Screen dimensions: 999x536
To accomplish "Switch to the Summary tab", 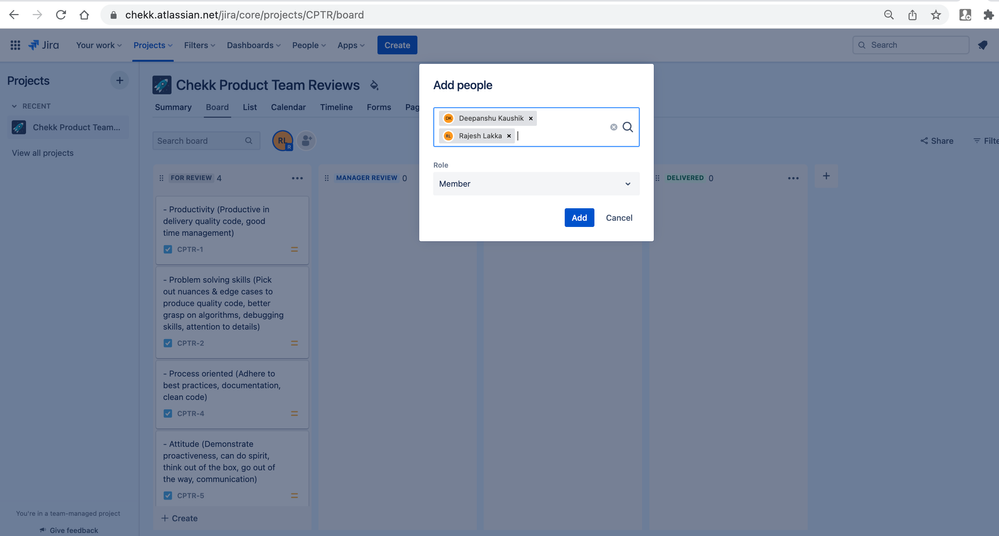I will pyautogui.click(x=173, y=107).
